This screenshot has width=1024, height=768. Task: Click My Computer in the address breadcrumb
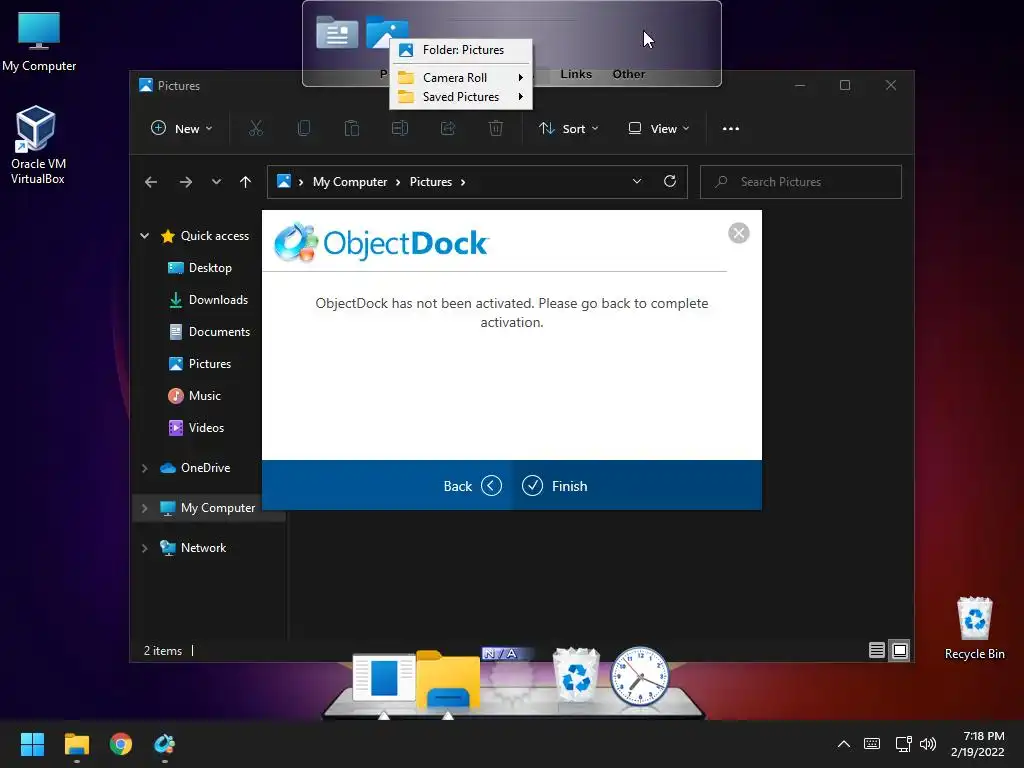click(350, 182)
